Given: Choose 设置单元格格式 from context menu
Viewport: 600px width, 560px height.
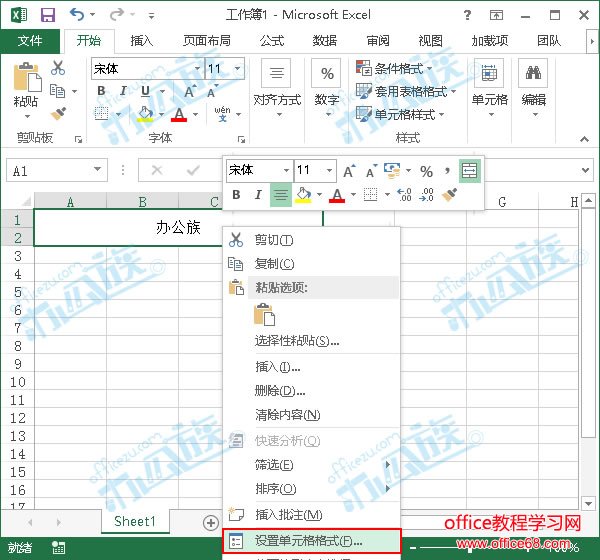Looking at the screenshot, I should (x=311, y=541).
